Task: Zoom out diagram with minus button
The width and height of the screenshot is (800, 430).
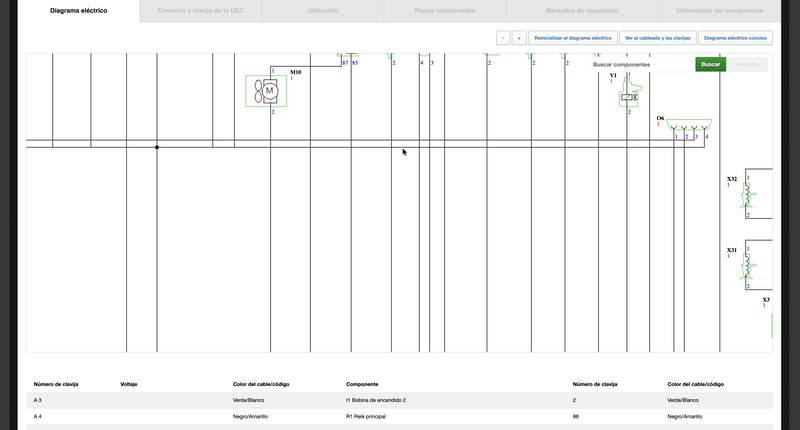Action: 503,38
